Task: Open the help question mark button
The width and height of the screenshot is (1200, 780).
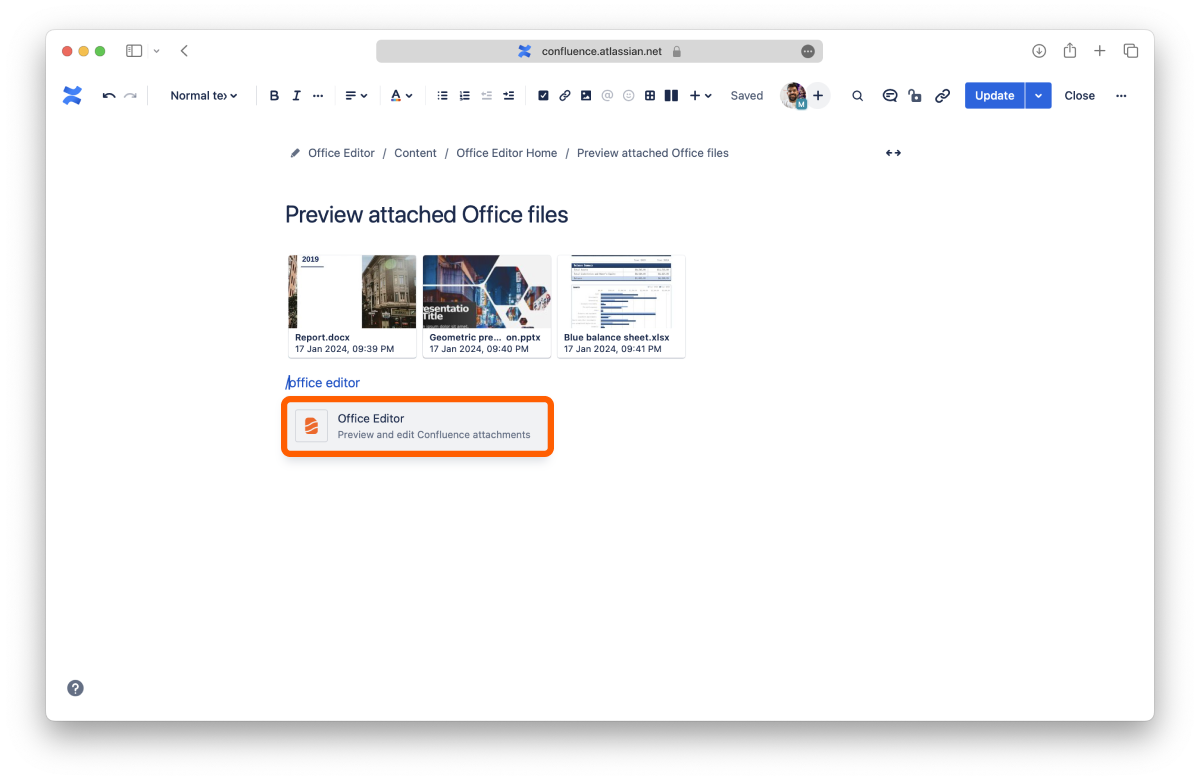Action: point(75,688)
